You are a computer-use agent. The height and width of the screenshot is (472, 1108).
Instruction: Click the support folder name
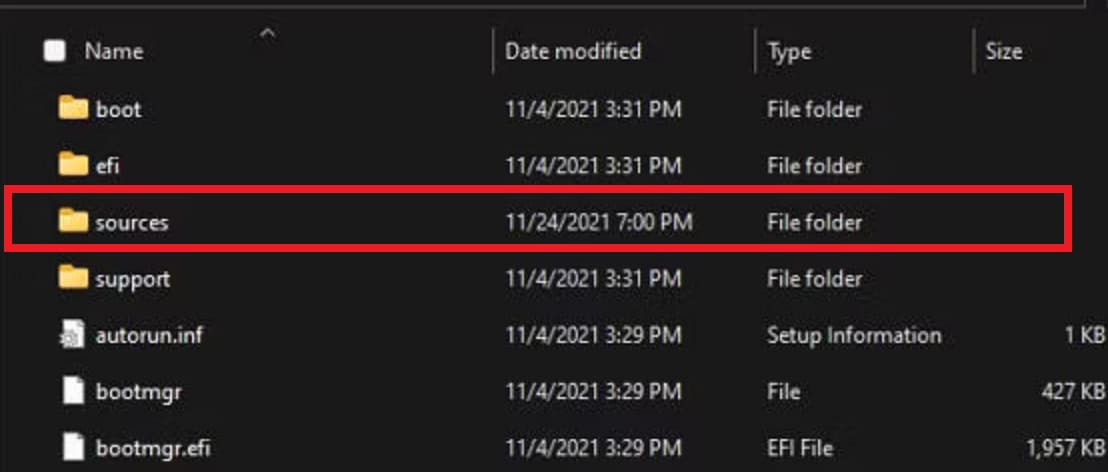(133, 279)
